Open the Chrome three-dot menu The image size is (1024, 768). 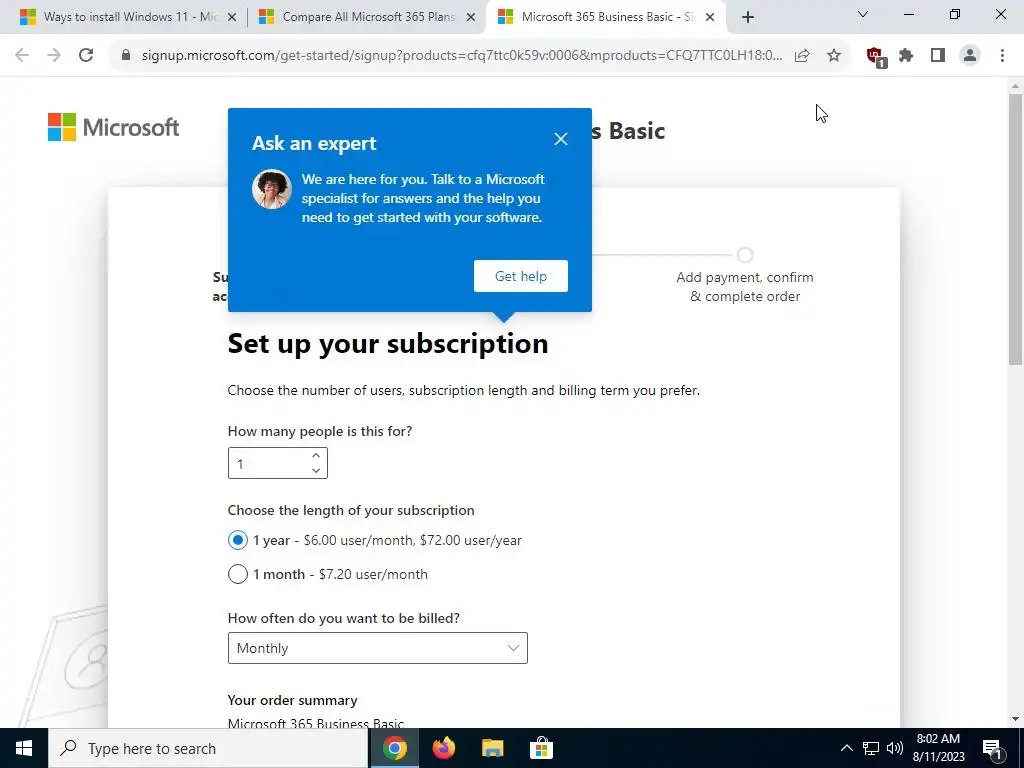tap(1002, 56)
